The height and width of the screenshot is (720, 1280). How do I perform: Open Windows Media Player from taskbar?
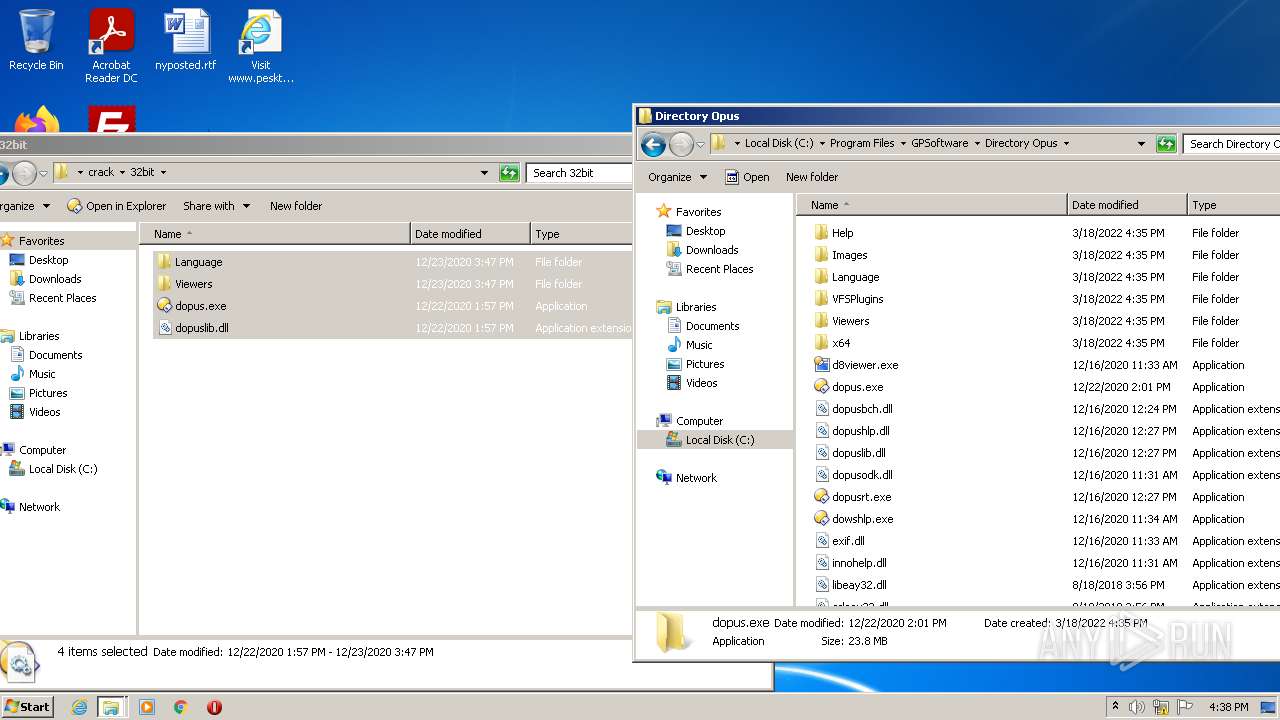tap(147, 707)
